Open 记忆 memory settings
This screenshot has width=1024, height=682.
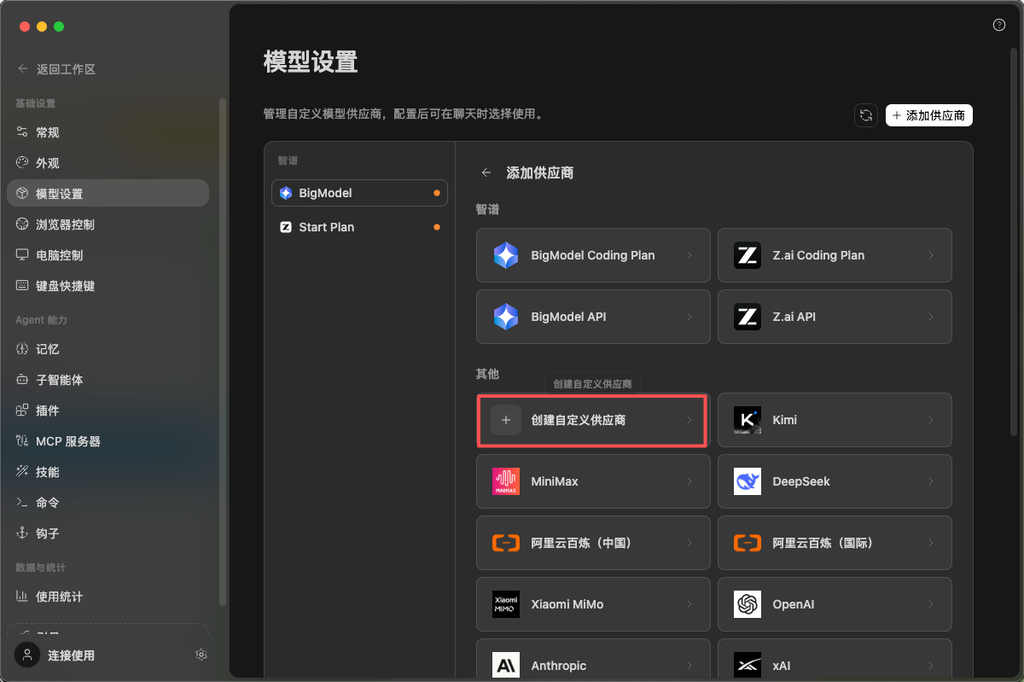[x=108, y=349]
